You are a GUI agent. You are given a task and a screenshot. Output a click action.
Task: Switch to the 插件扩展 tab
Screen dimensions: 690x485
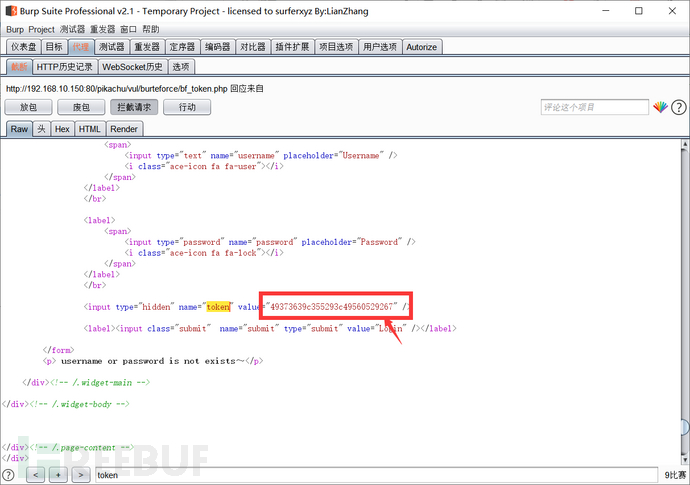click(292, 47)
